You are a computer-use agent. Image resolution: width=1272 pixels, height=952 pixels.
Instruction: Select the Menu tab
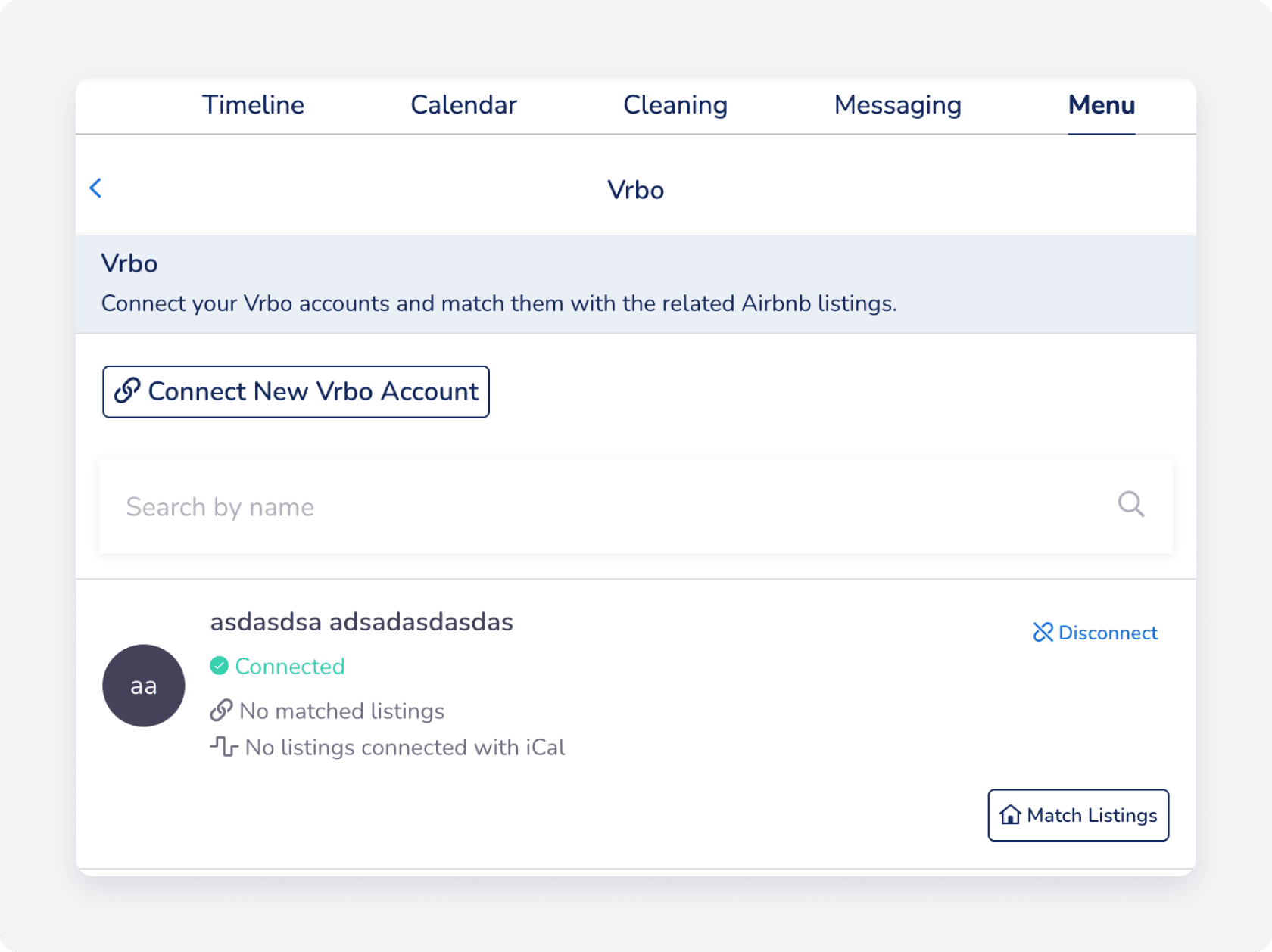tap(1101, 105)
